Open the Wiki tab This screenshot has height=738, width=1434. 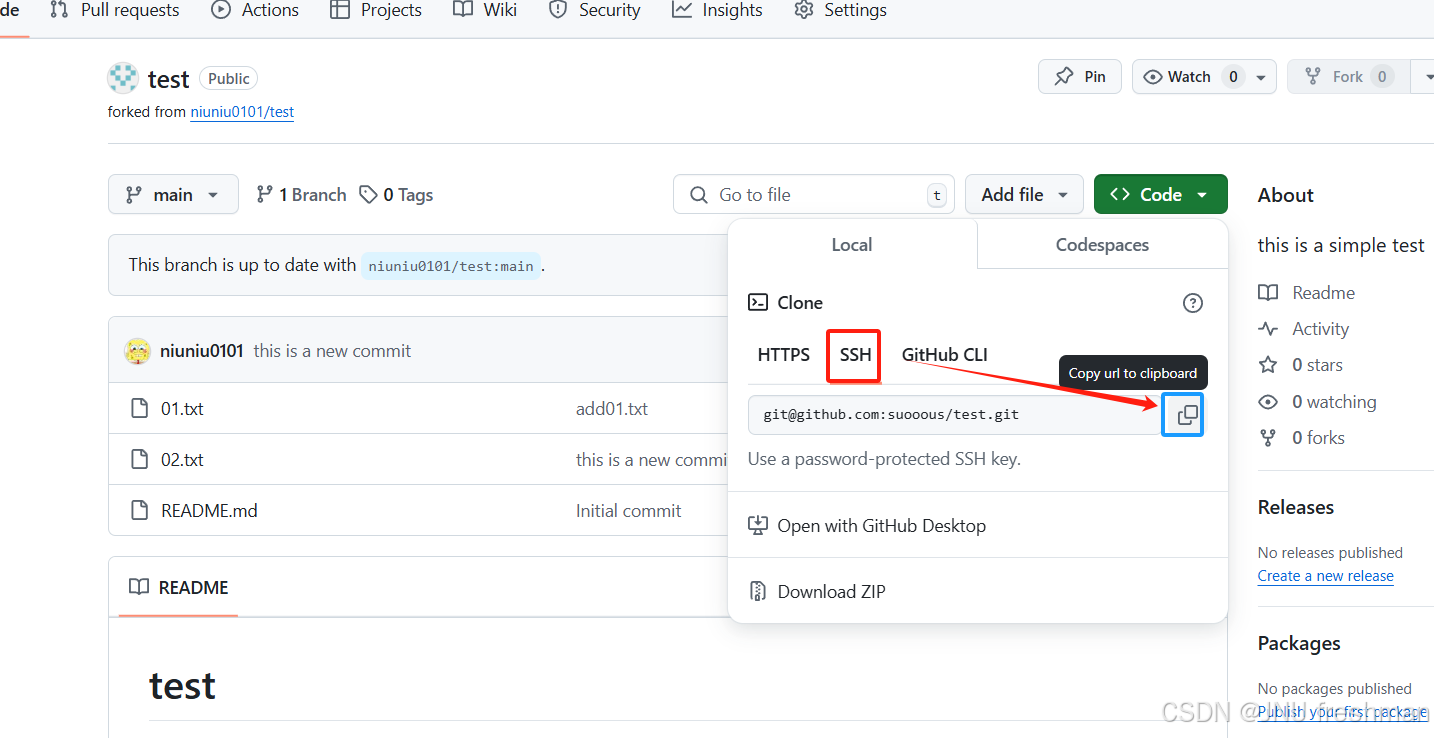point(485,10)
